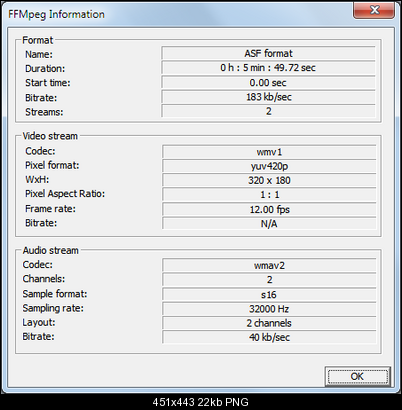This screenshot has height=410, width=402.
Task: Click the format bitrate value '183 kb/sec'
Action: tap(269, 97)
